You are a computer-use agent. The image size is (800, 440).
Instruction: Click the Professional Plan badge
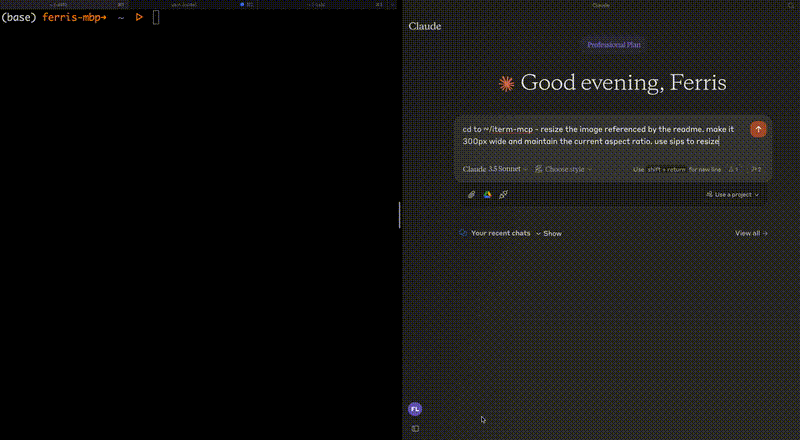point(612,45)
